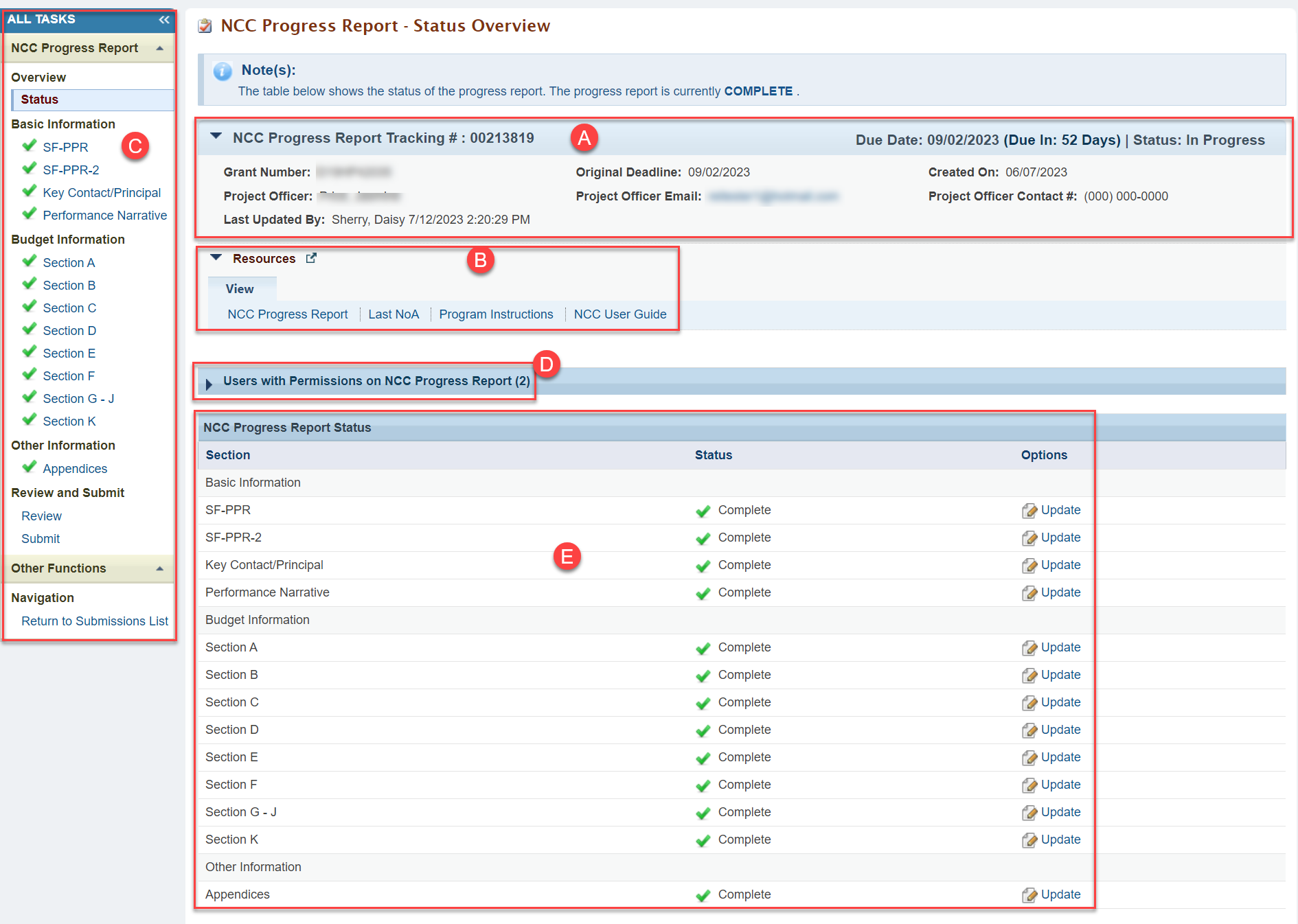Click Update icon for Section C row
Screen dimensions: 1298x924
click(x=1029, y=703)
